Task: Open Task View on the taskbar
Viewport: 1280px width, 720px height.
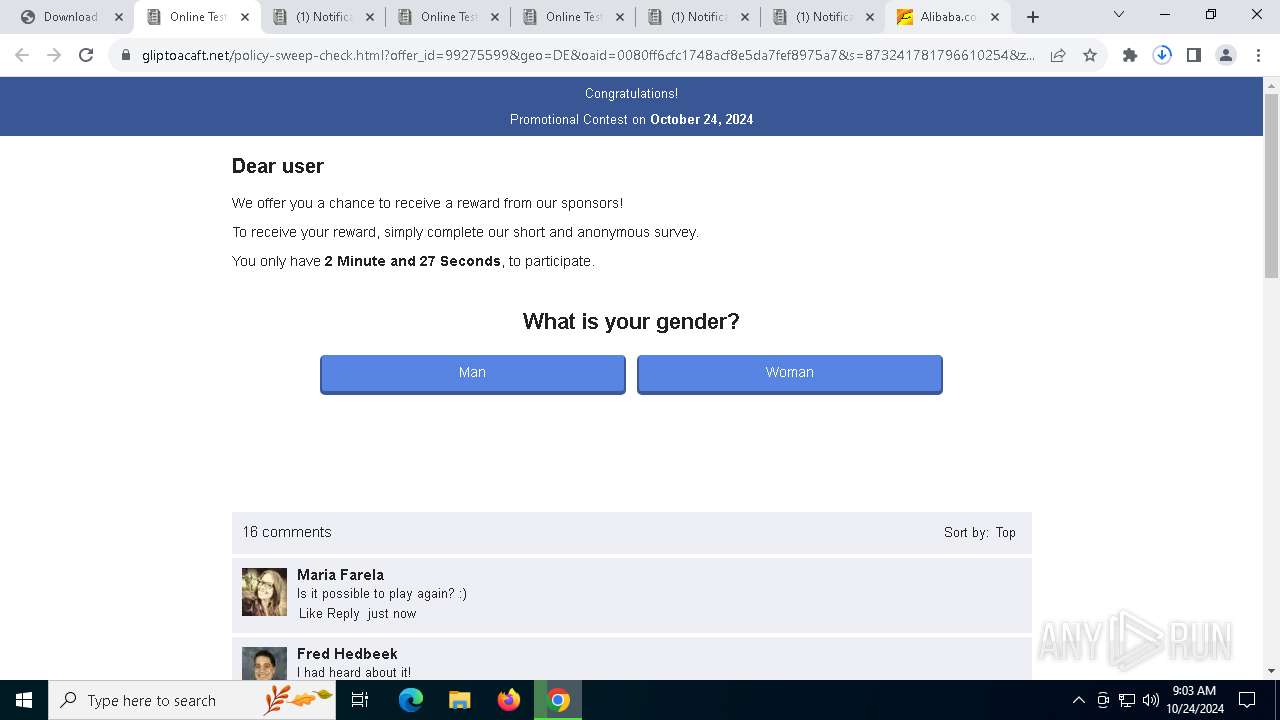Action: click(x=360, y=700)
